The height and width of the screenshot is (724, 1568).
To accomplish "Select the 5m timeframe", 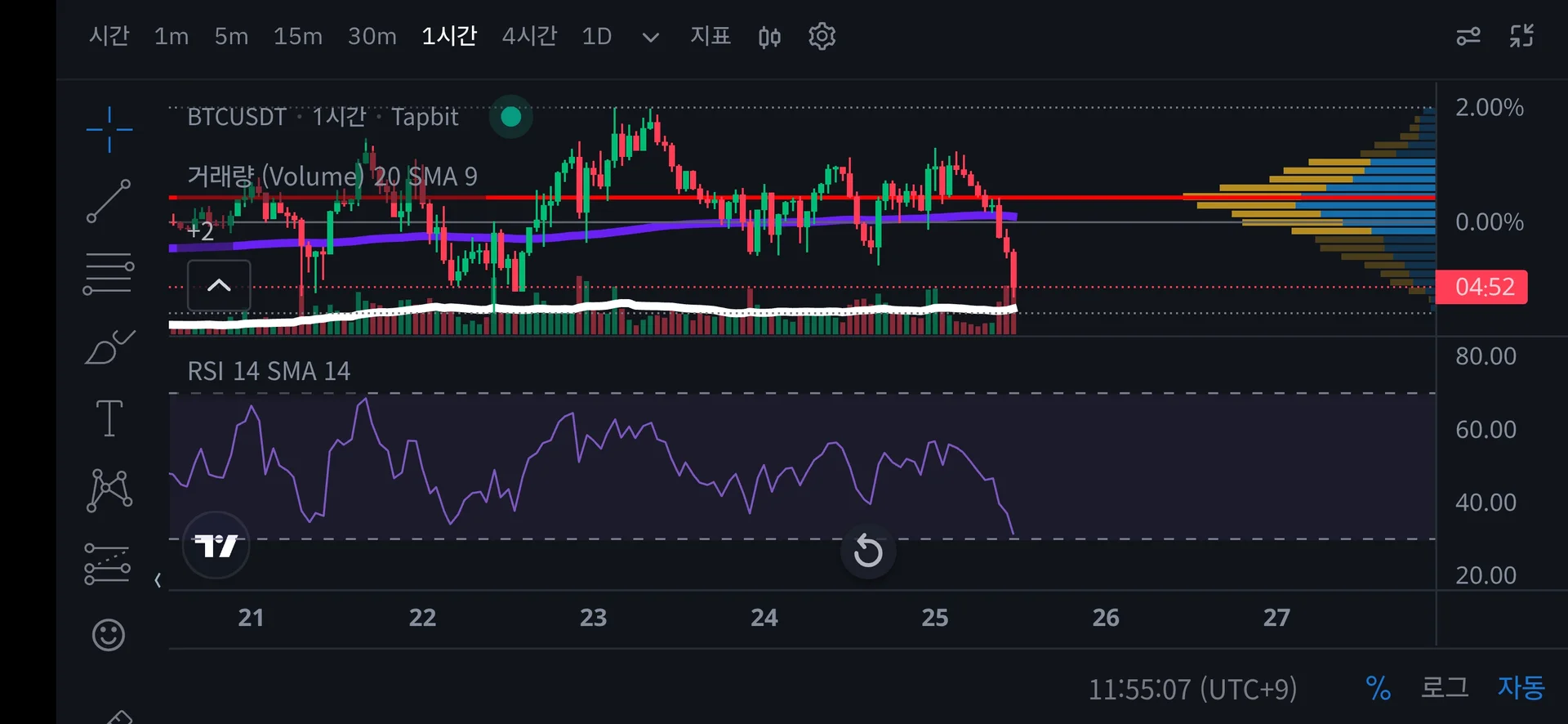I will point(231,37).
